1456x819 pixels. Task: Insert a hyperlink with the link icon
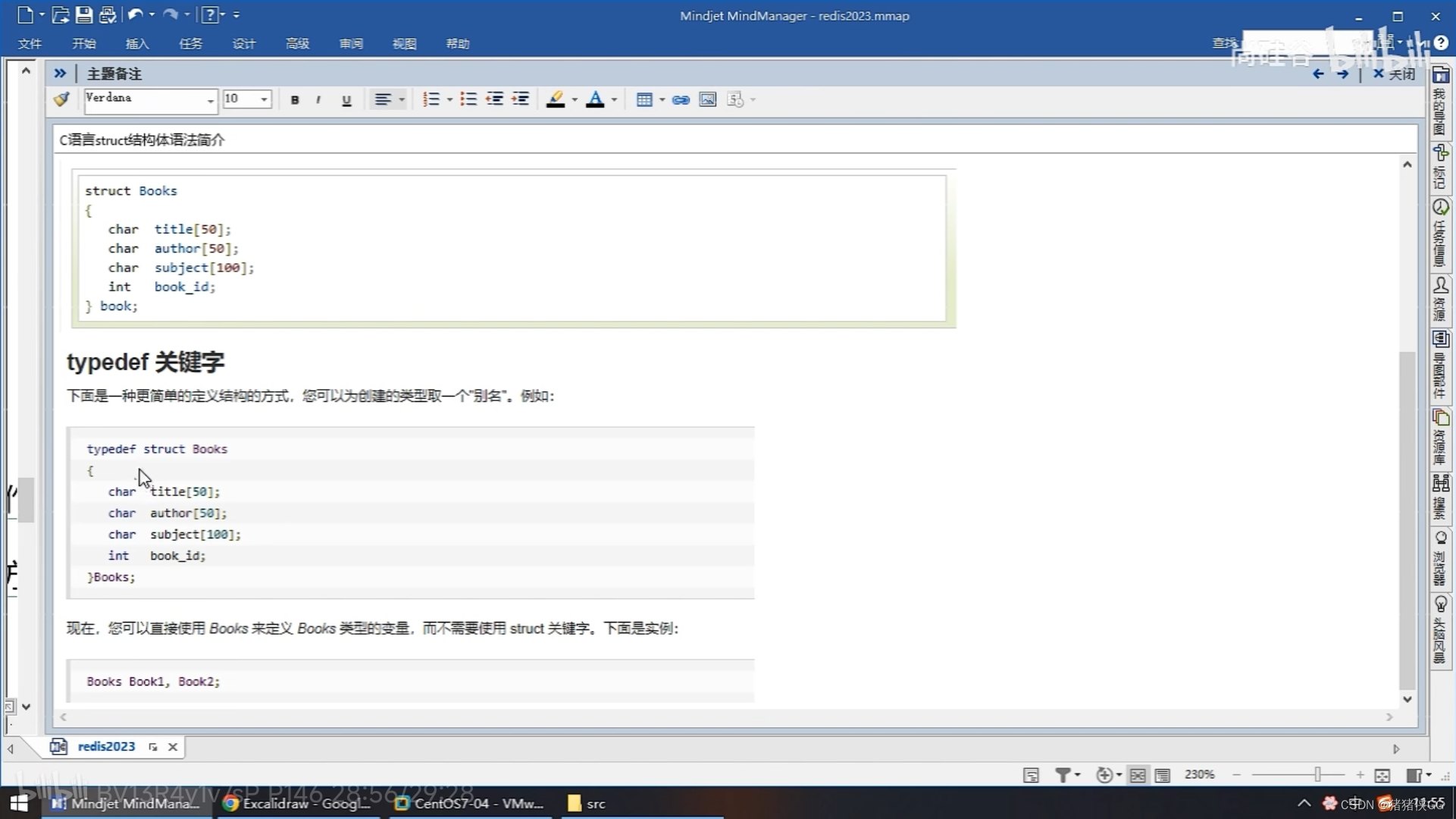[x=681, y=99]
